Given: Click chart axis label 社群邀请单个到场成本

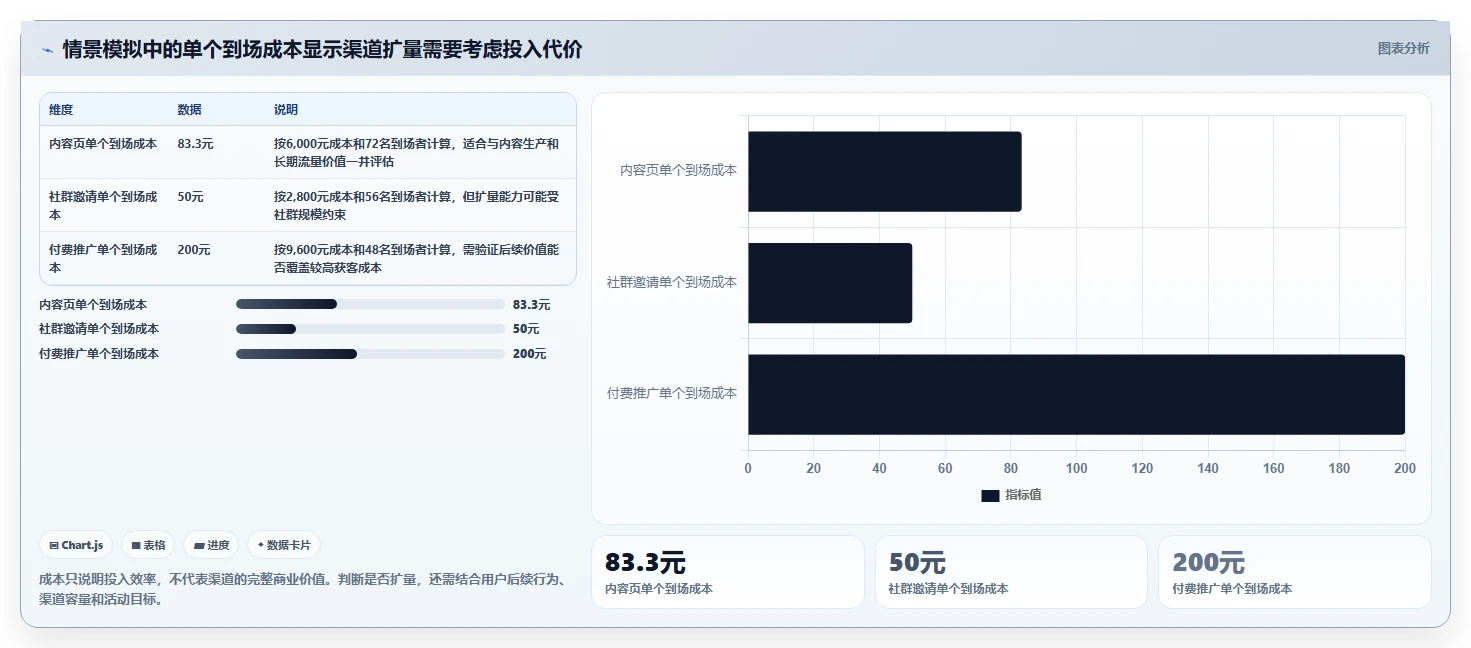Looking at the screenshot, I should click(672, 283).
